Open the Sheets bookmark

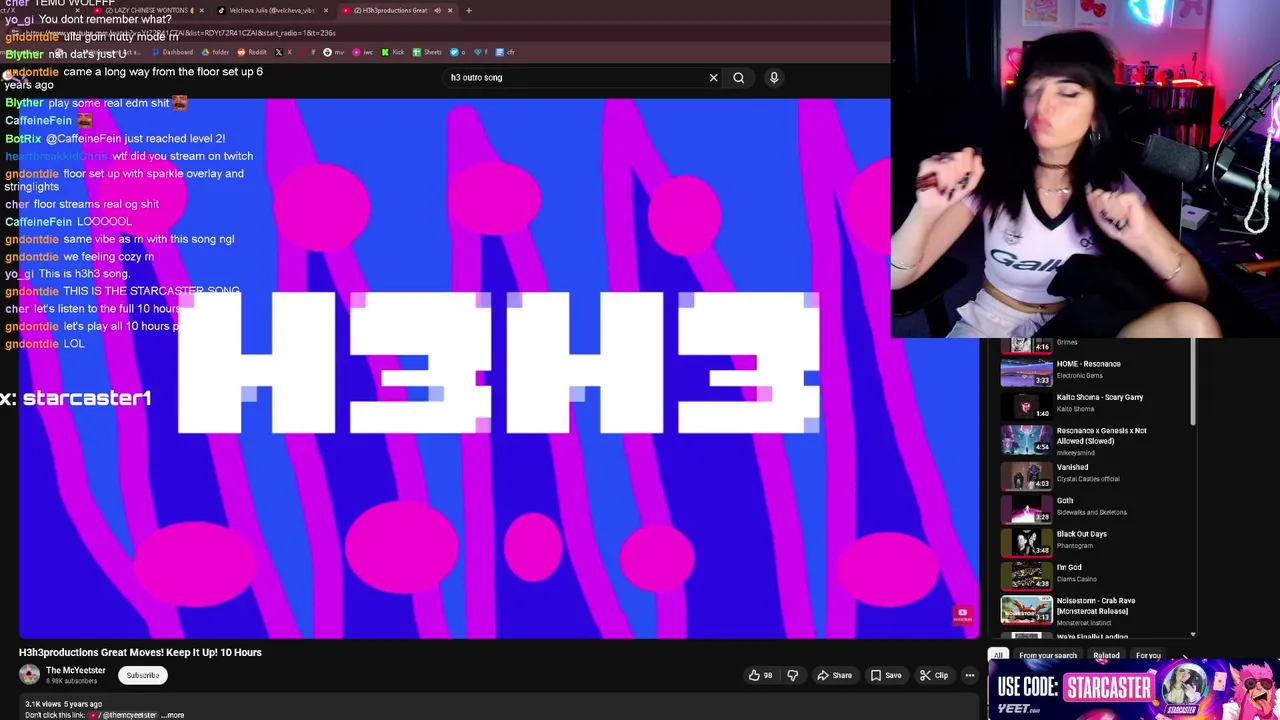427,52
